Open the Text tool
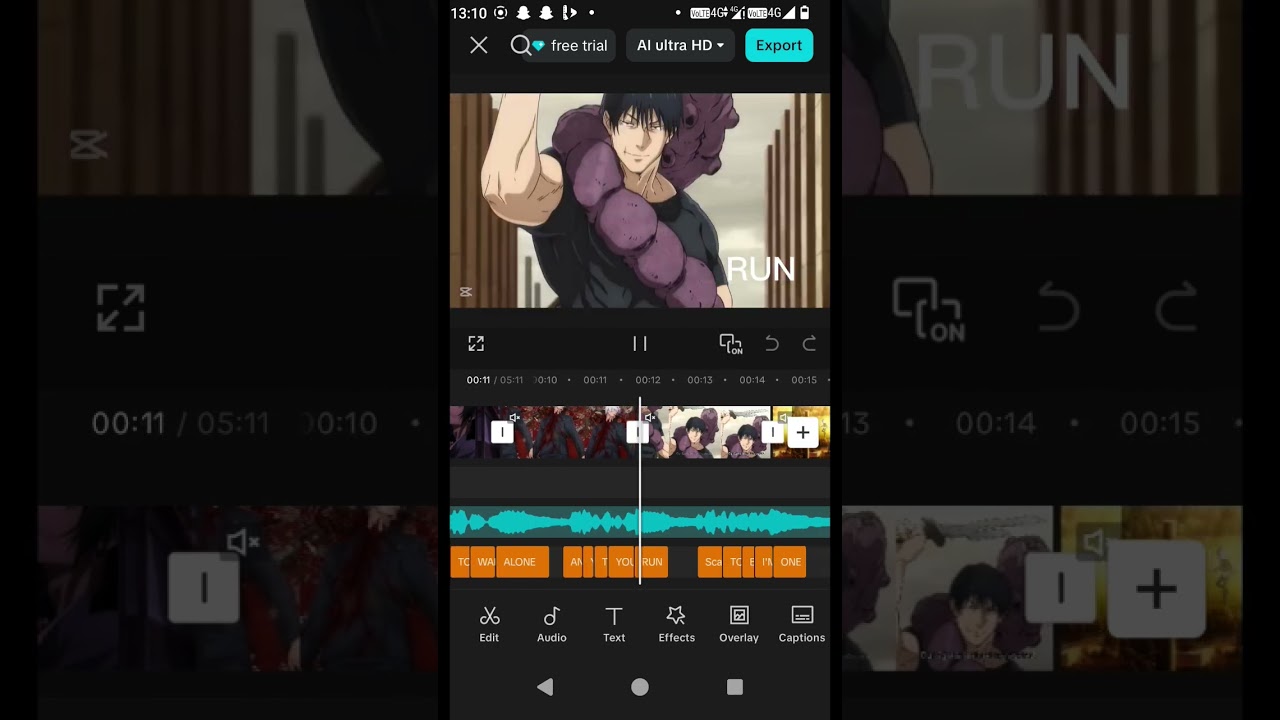The height and width of the screenshot is (720, 1280). (x=614, y=624)
